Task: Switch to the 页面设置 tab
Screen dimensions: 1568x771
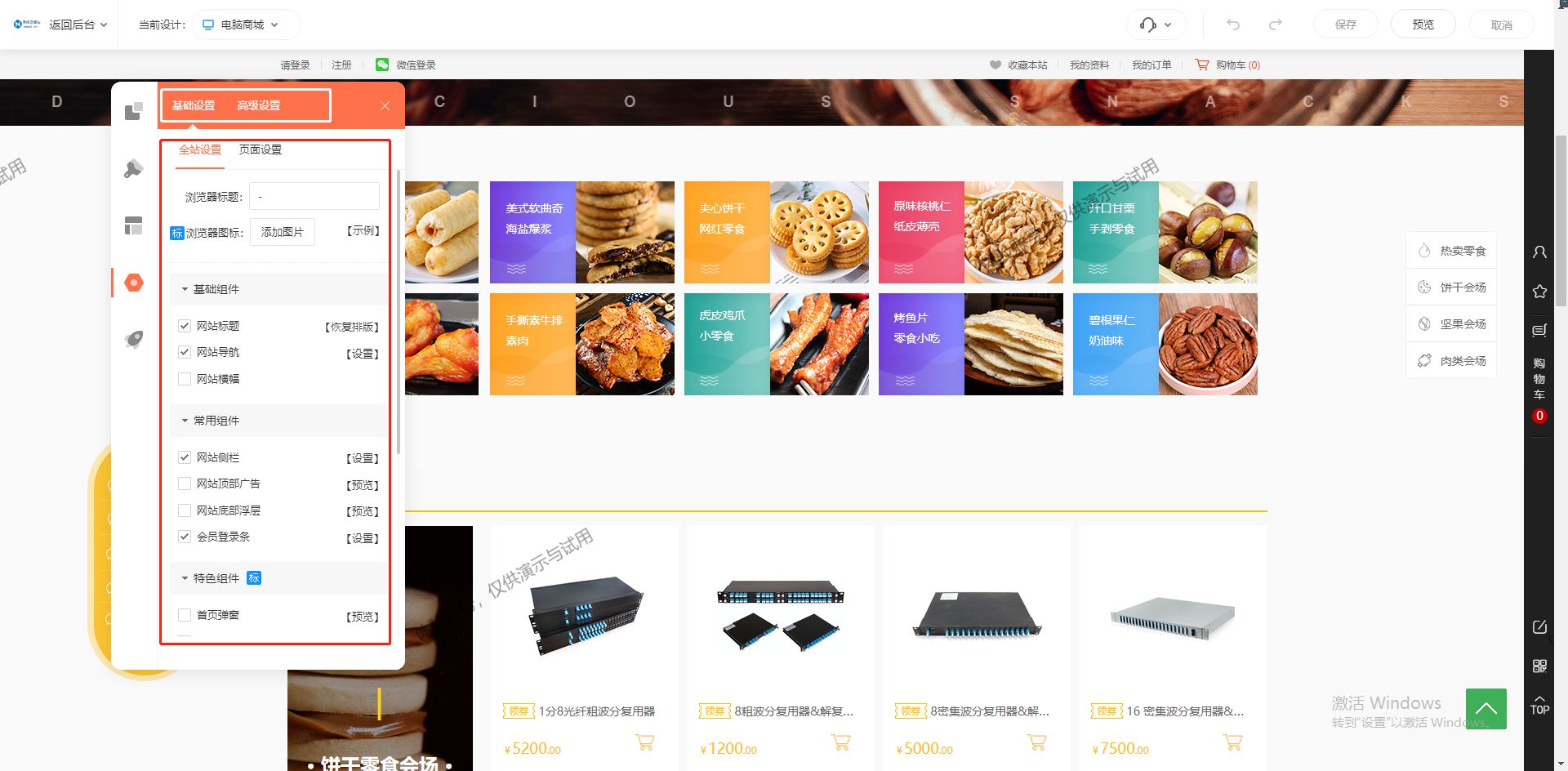Action: (260, 149)
